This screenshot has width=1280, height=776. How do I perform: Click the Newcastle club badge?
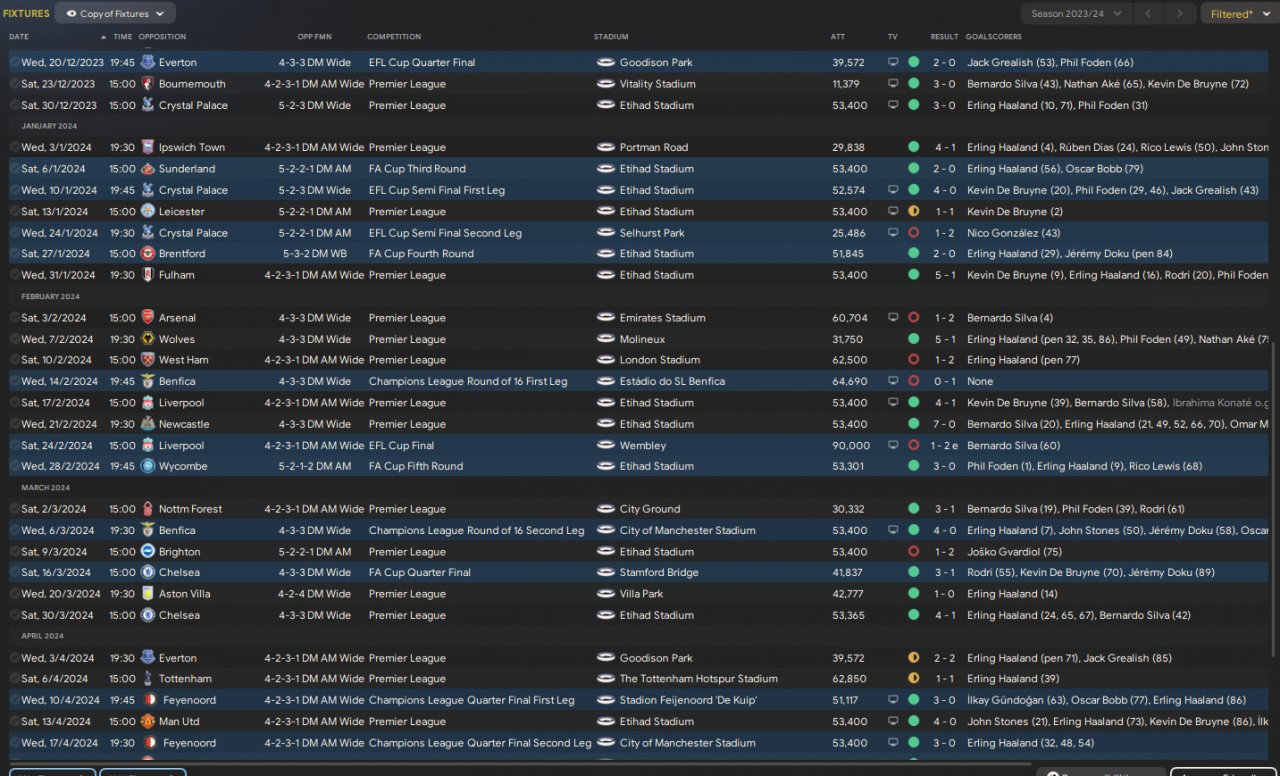tap(148, 424)
